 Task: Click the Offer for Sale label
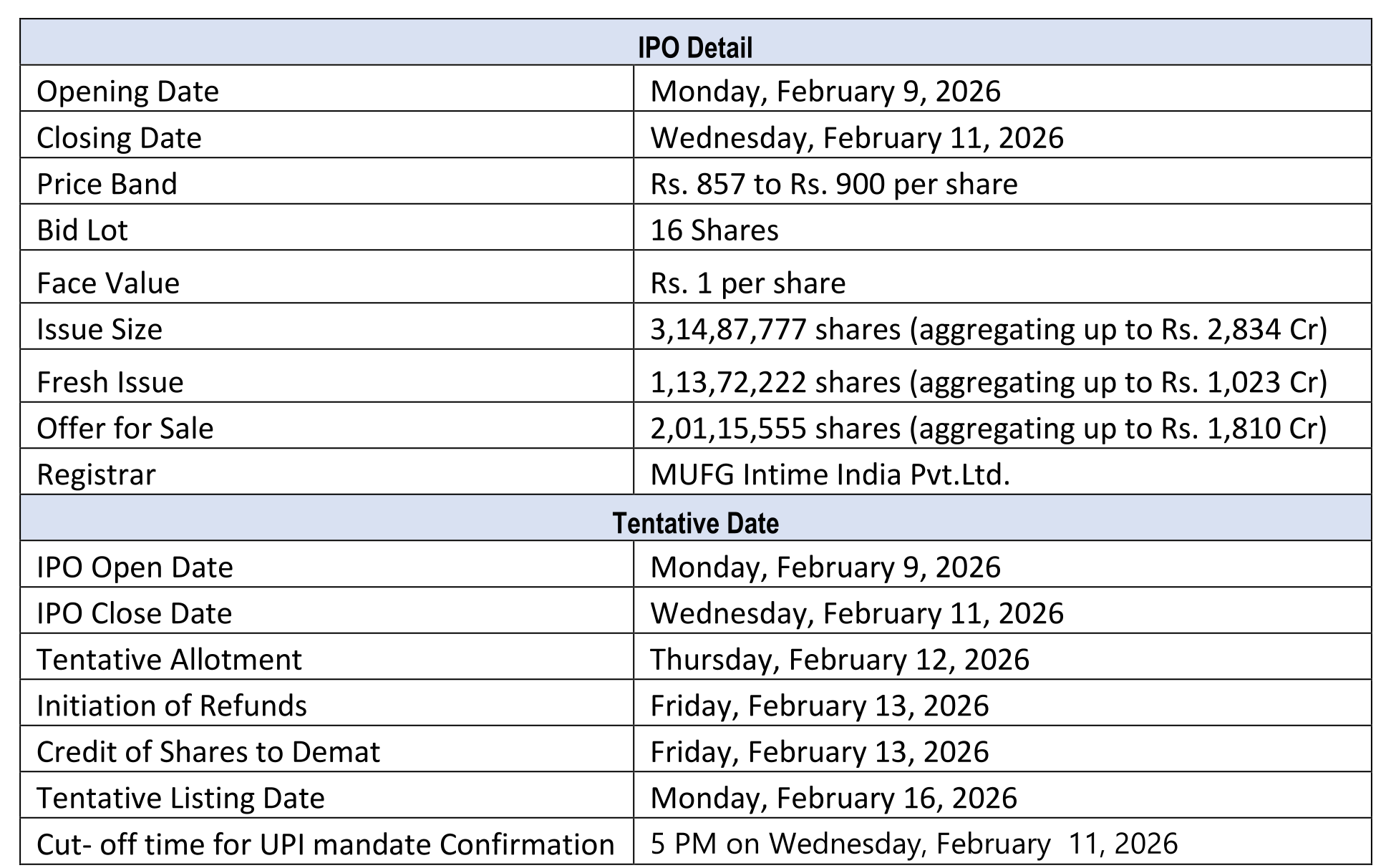coord(125,429)
